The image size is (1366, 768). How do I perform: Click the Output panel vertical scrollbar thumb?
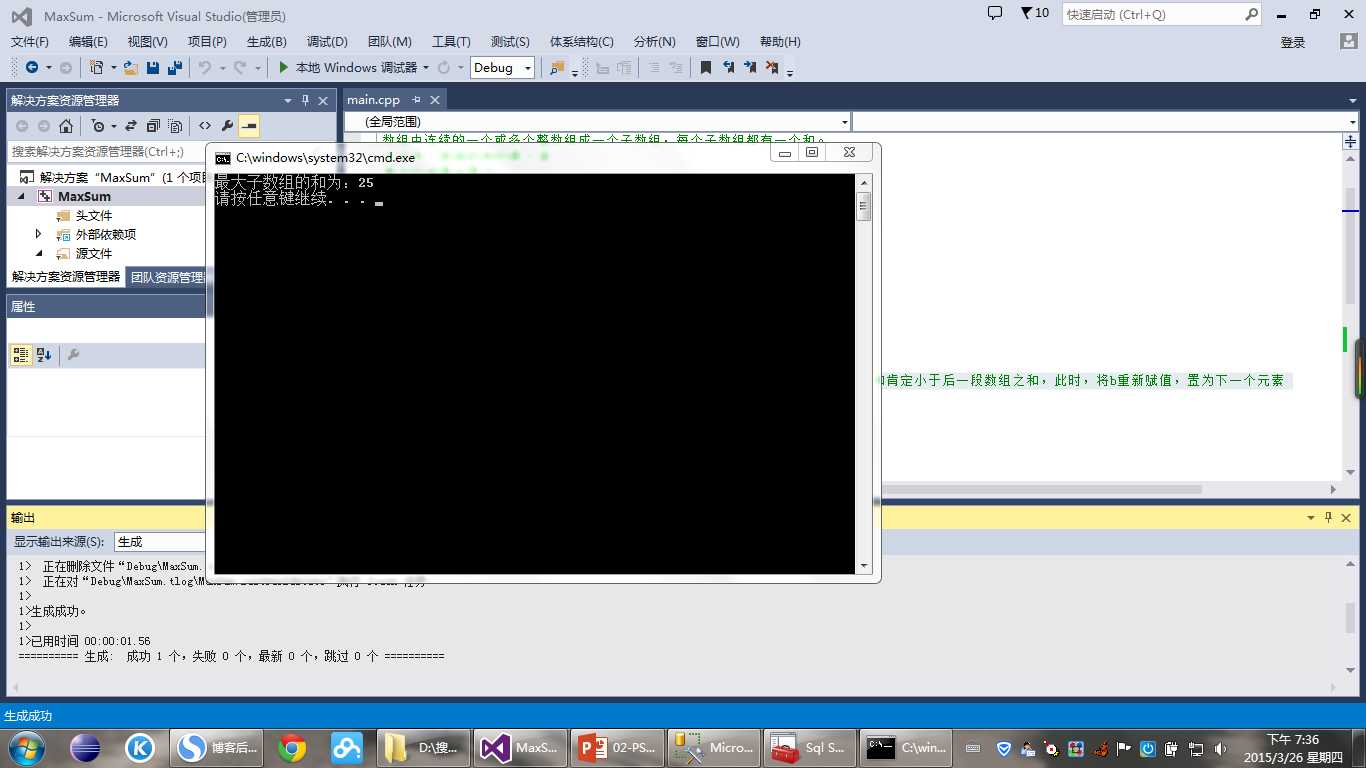point(1351,617)
